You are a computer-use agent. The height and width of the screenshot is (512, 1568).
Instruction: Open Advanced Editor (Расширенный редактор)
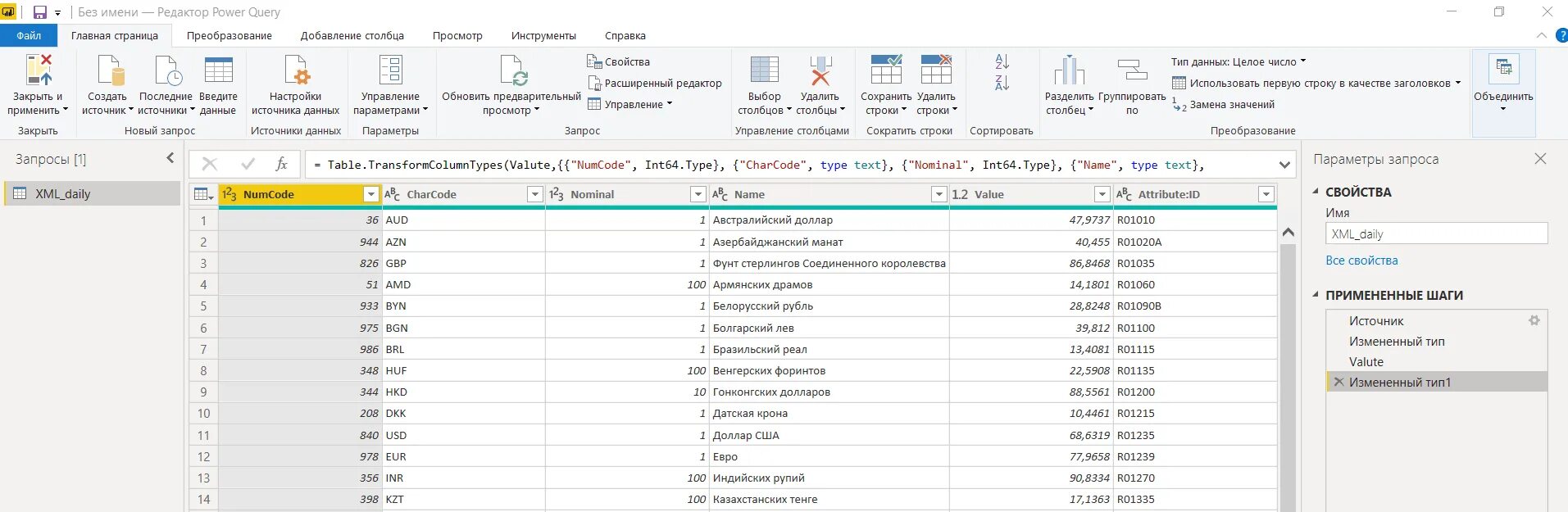tap(655, 83)
